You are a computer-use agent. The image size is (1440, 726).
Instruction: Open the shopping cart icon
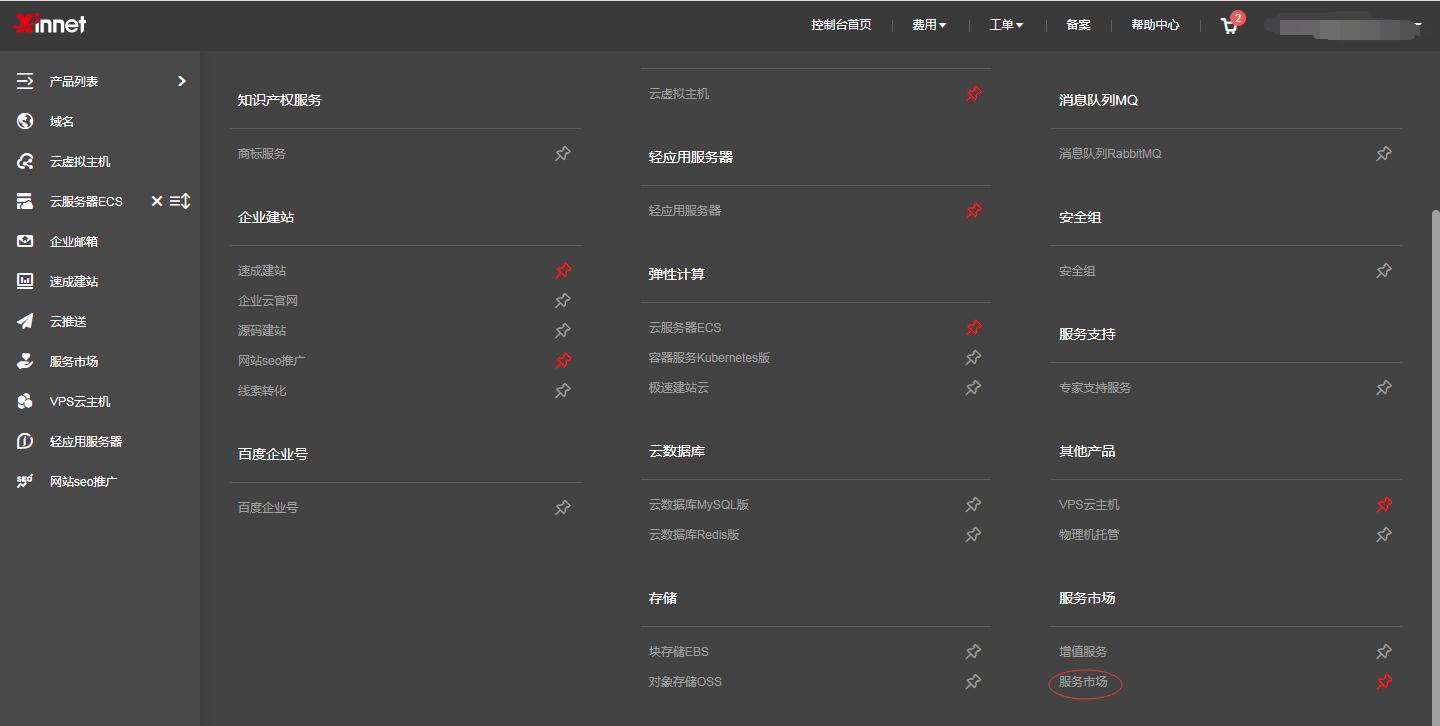(x=1229, y=26)
